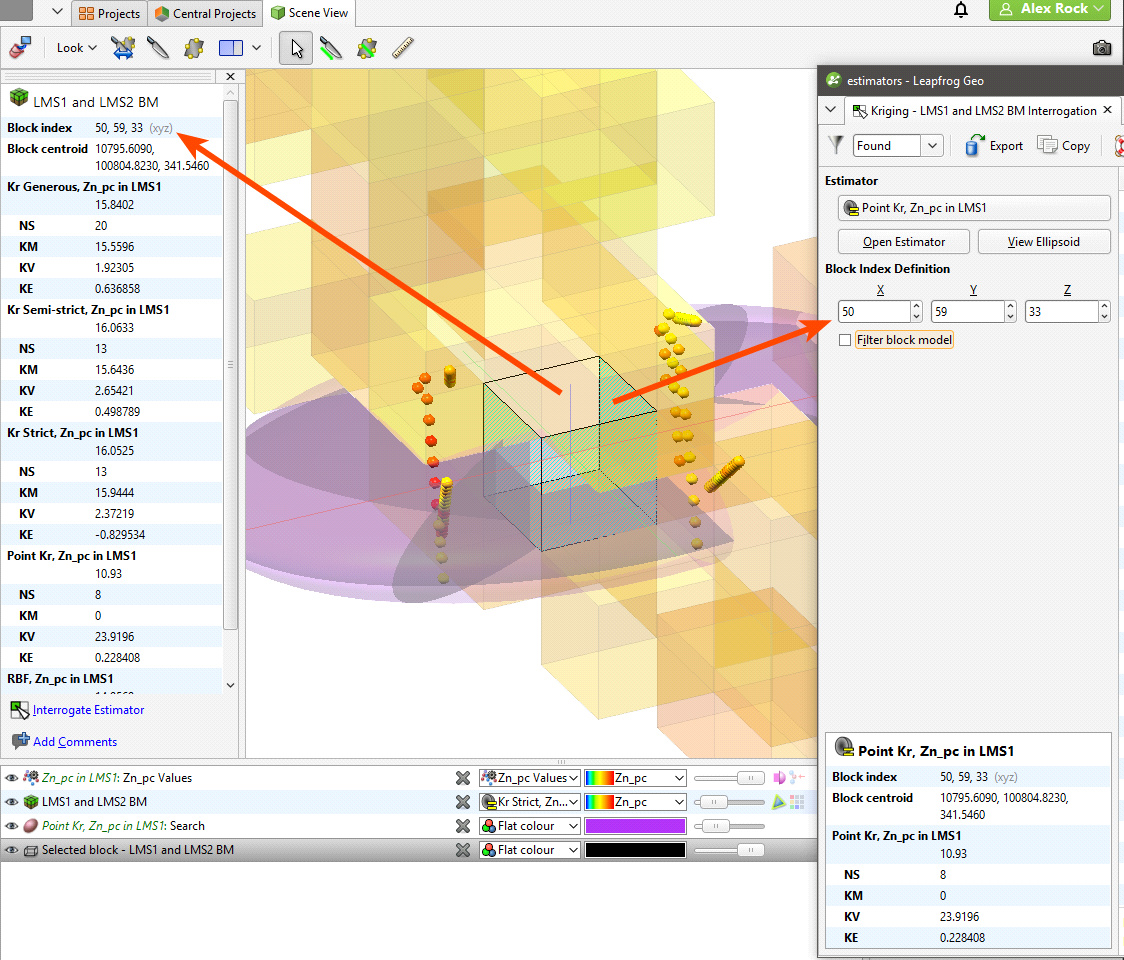Click the camera screenshot icon
Image resolution: width=1124 pixels, height=960 pixels.
pyautogui.click(x=1102, y=48)
